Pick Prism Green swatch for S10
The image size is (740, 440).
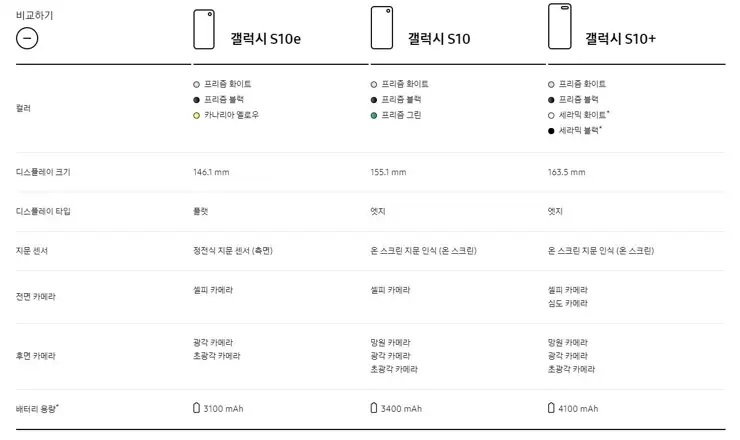pyautogui.click(x=374, y=116)
